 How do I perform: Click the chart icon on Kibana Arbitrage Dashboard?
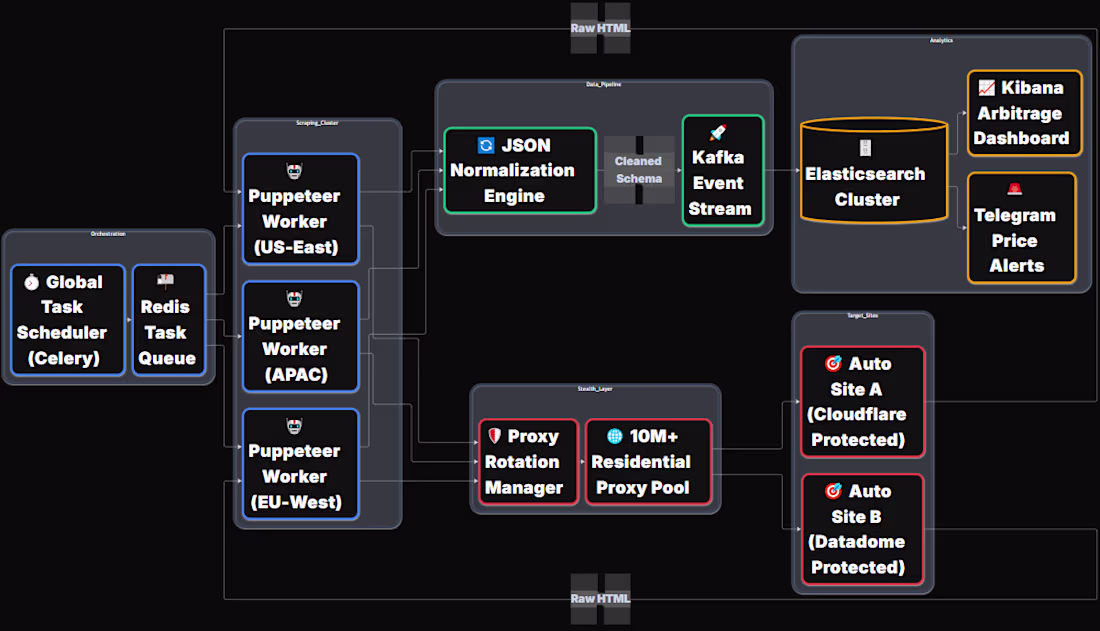(987, 88)
